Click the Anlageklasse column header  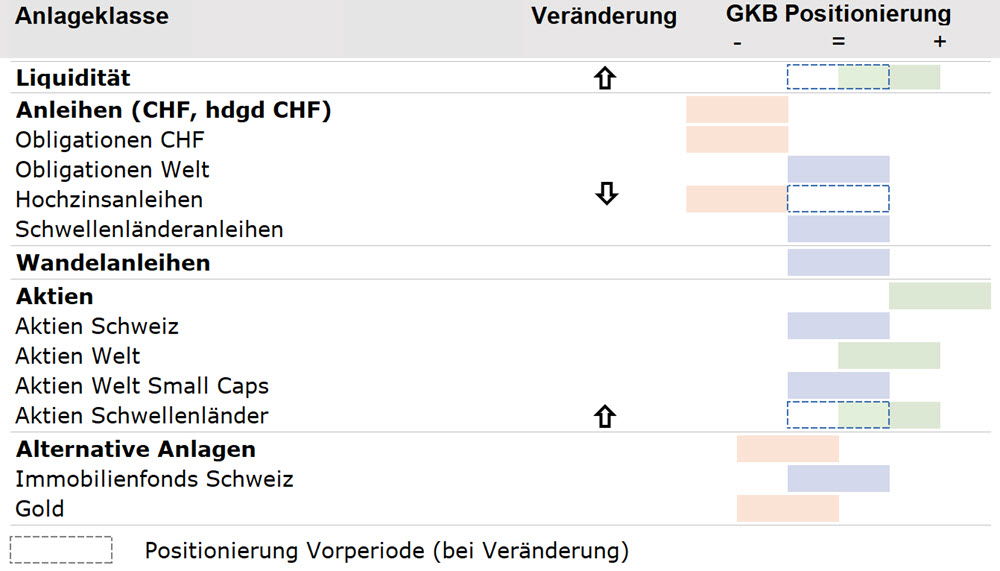(x=92, y=16)
